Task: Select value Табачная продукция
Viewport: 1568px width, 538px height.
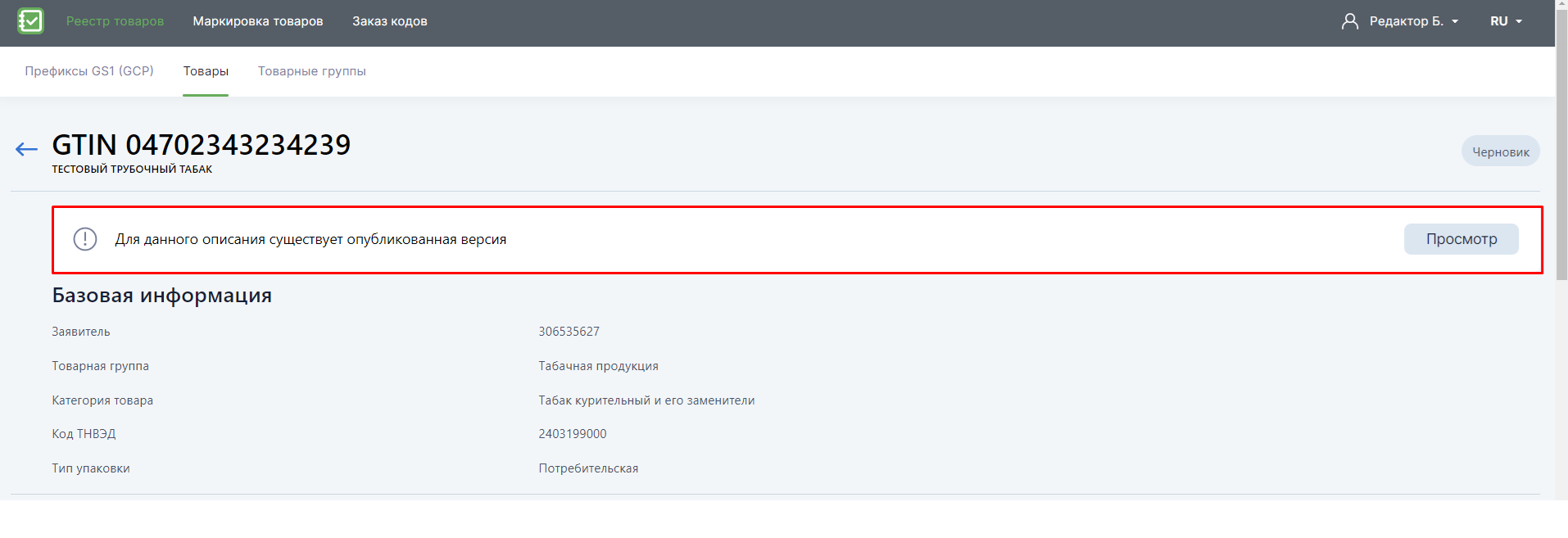Action: [599, 366]
